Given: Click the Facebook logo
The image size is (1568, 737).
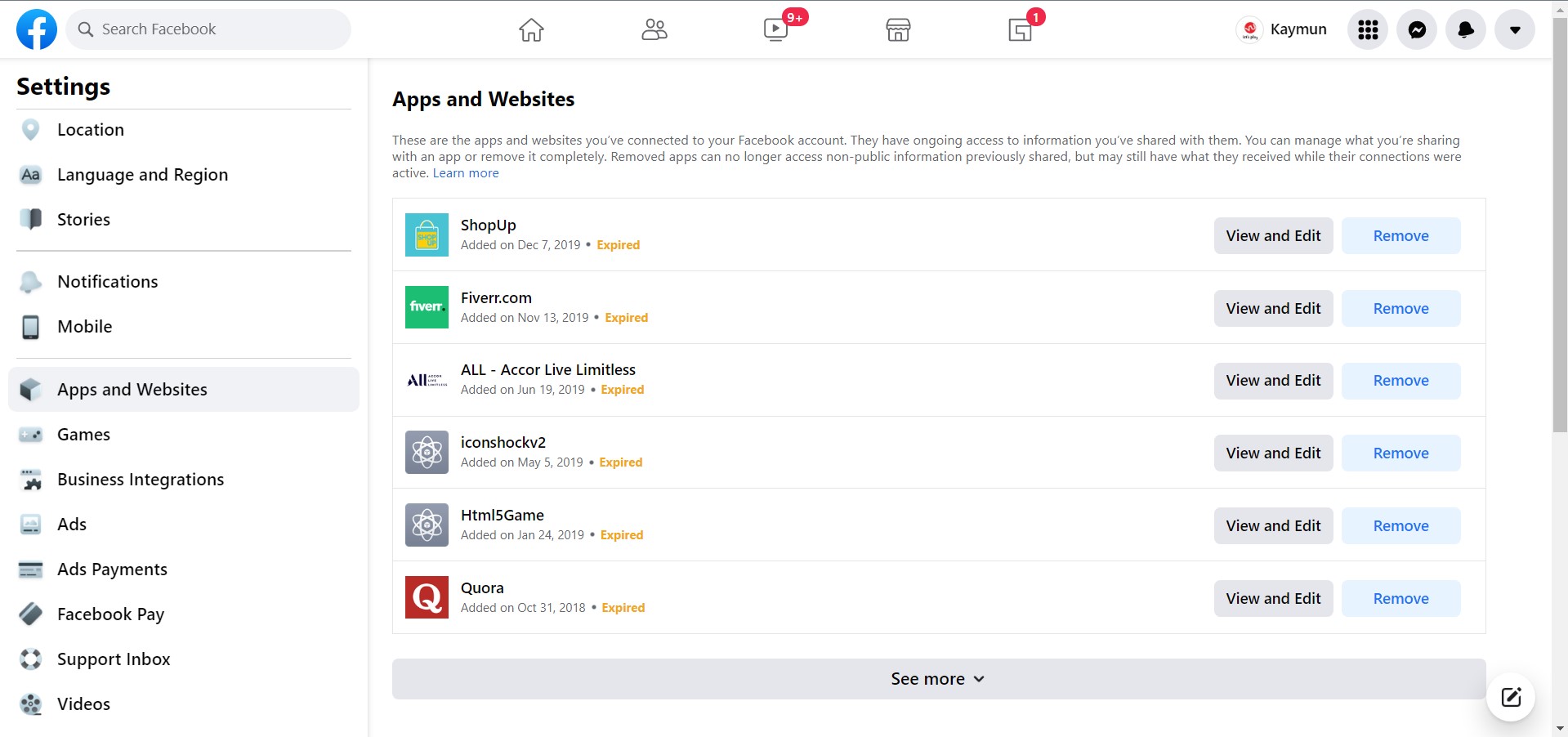Looking at the screenshot, I should [37, 29].
